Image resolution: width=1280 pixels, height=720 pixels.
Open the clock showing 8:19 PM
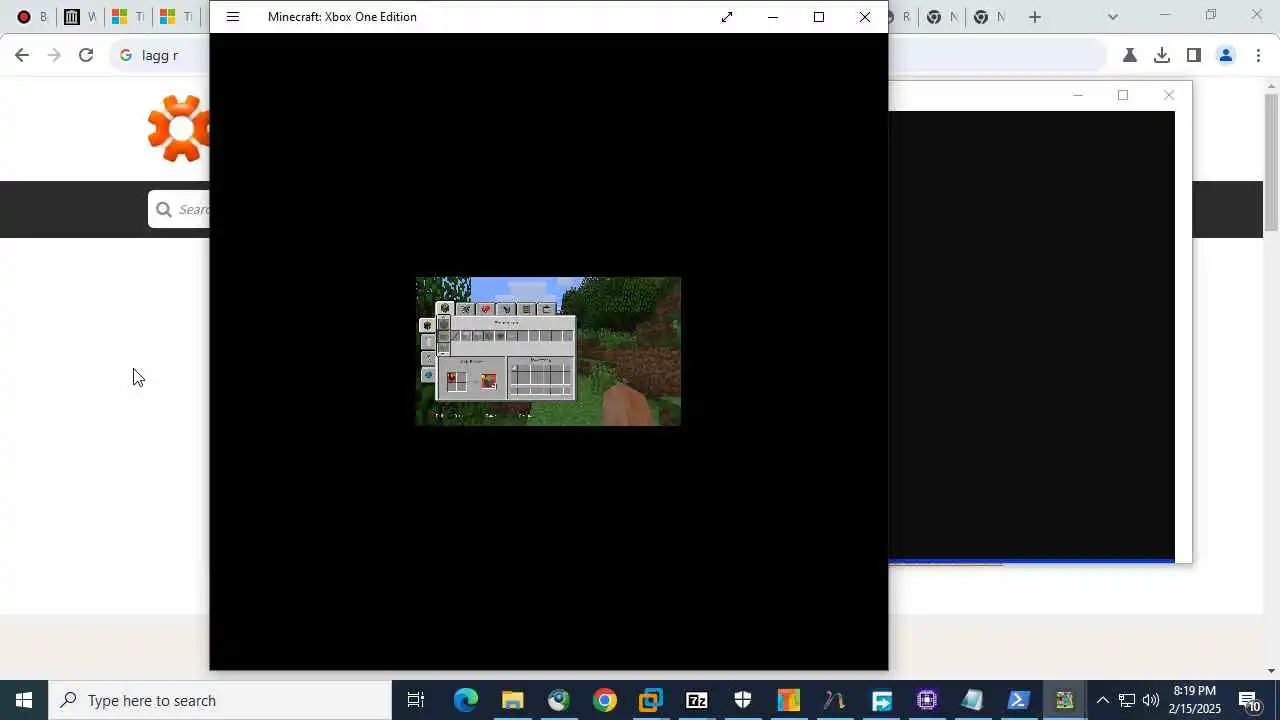(x=1196, y=700)
